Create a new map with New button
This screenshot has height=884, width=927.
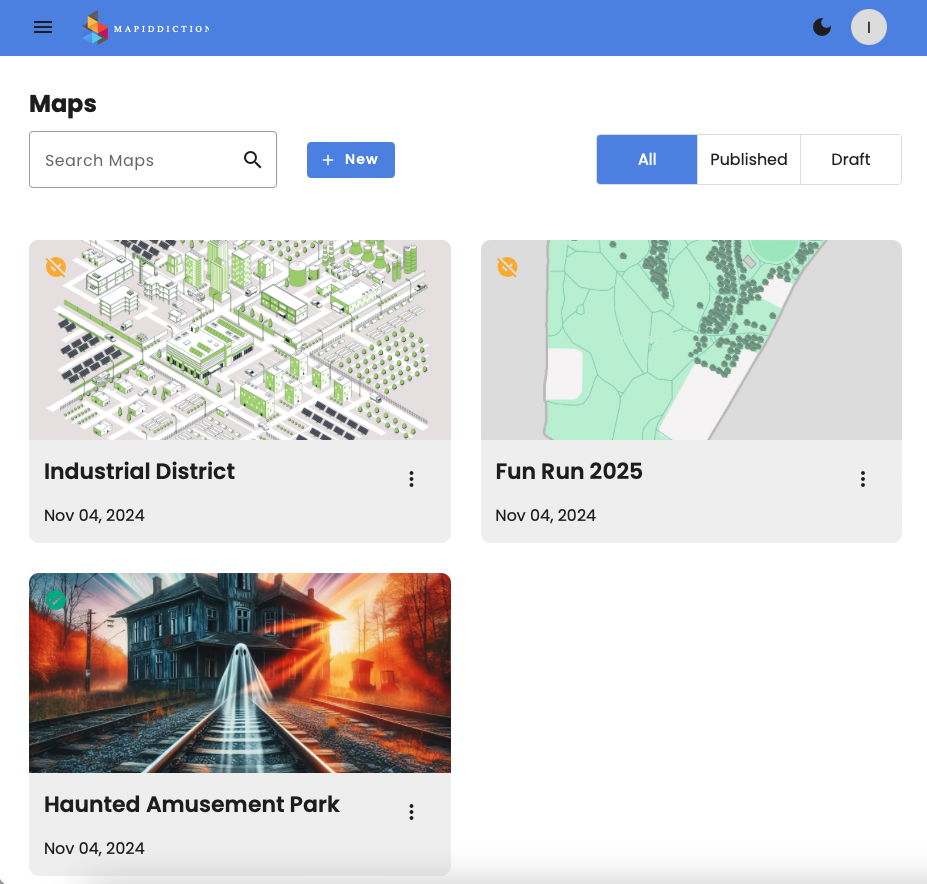350,160
